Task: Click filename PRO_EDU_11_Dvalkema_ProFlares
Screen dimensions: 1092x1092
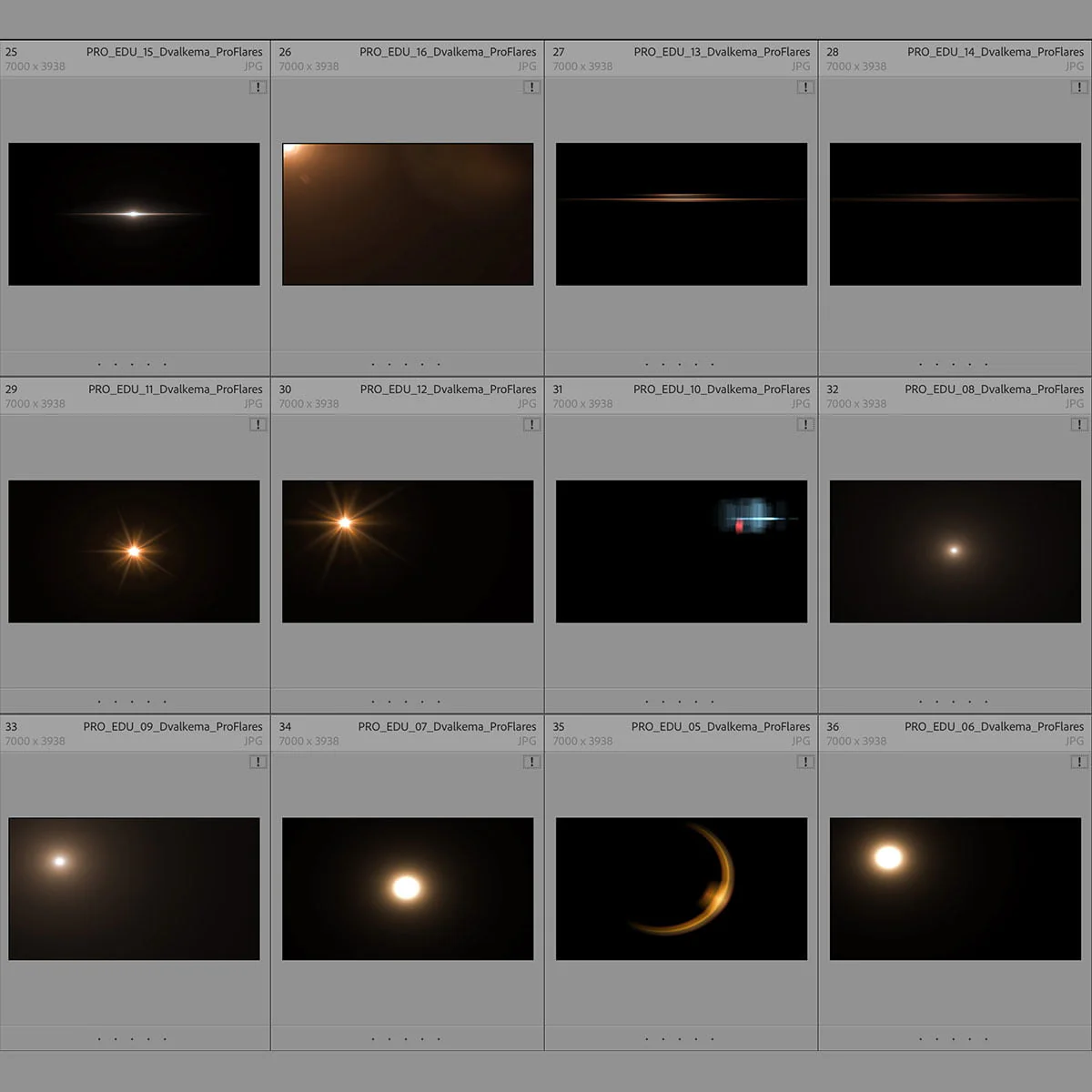Action: pos(176,389)
